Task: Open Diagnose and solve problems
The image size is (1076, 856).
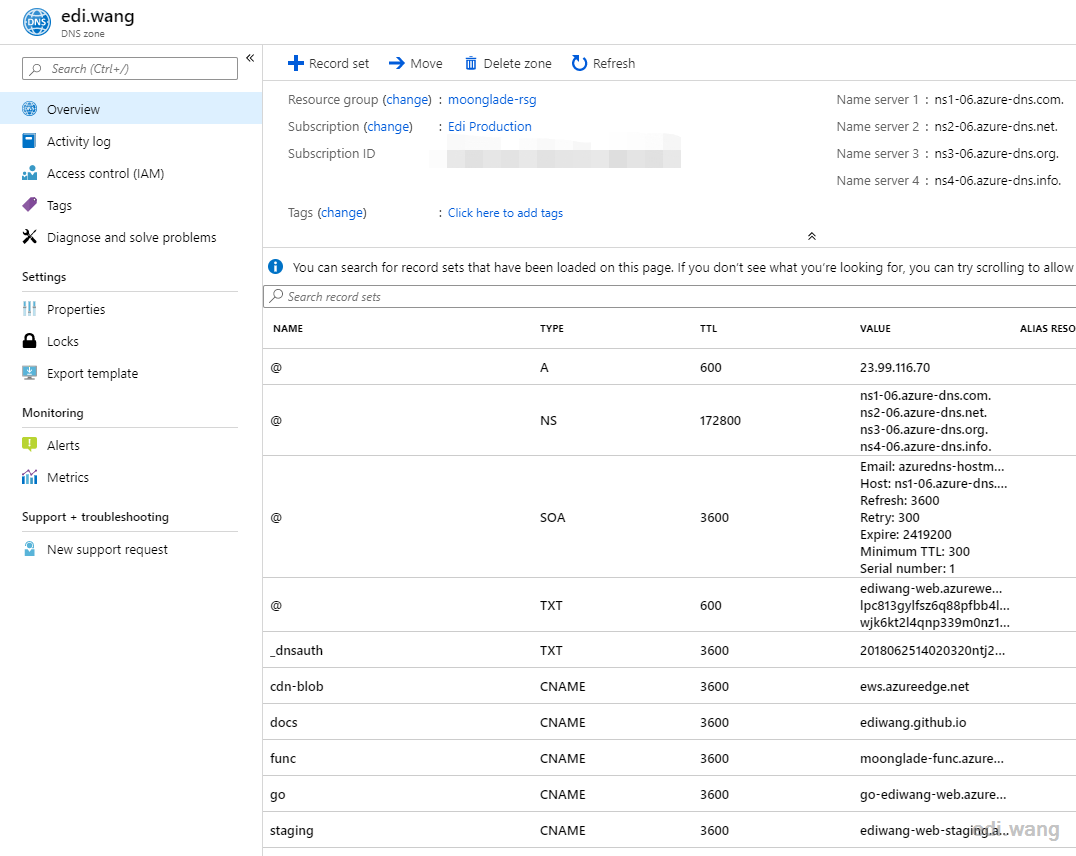Action: click(x=131, y=238)
